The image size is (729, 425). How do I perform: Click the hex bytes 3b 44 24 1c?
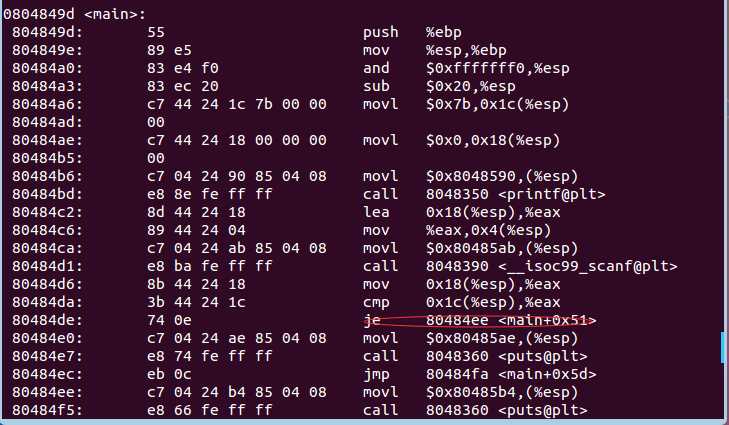pyautogui.click(x=186, y=301)
